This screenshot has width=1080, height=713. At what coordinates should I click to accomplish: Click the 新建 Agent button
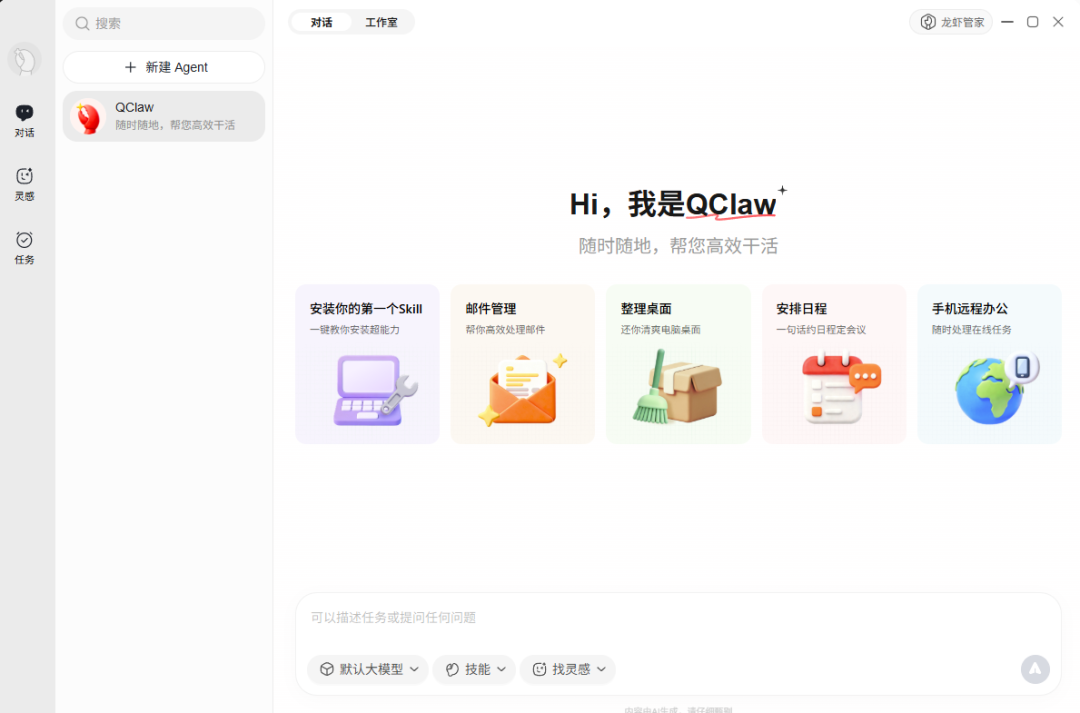[163, 67]
